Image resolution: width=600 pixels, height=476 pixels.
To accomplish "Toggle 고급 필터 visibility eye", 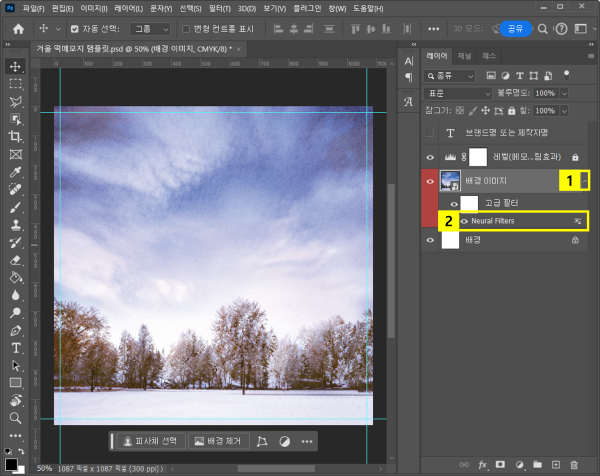I will click(x=454, y=204).
